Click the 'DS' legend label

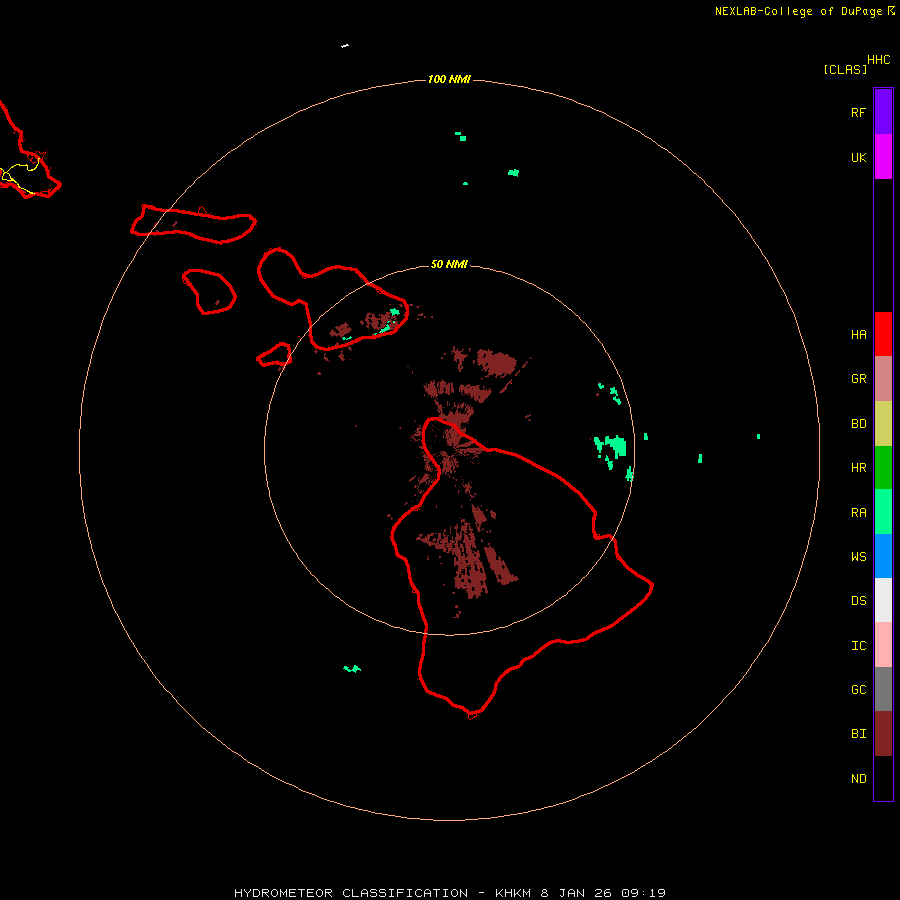click(858, 601)
